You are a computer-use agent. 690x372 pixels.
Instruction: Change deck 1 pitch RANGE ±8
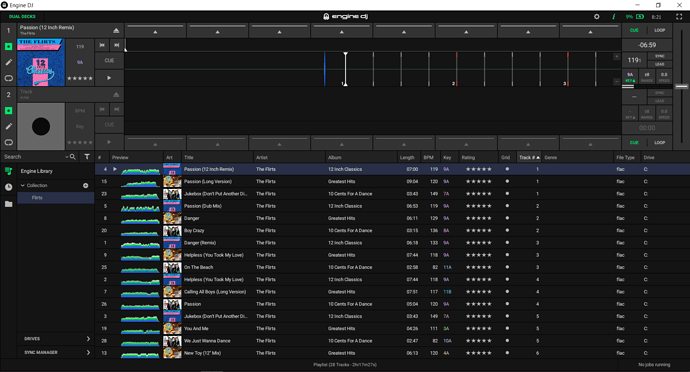[646, 77]
